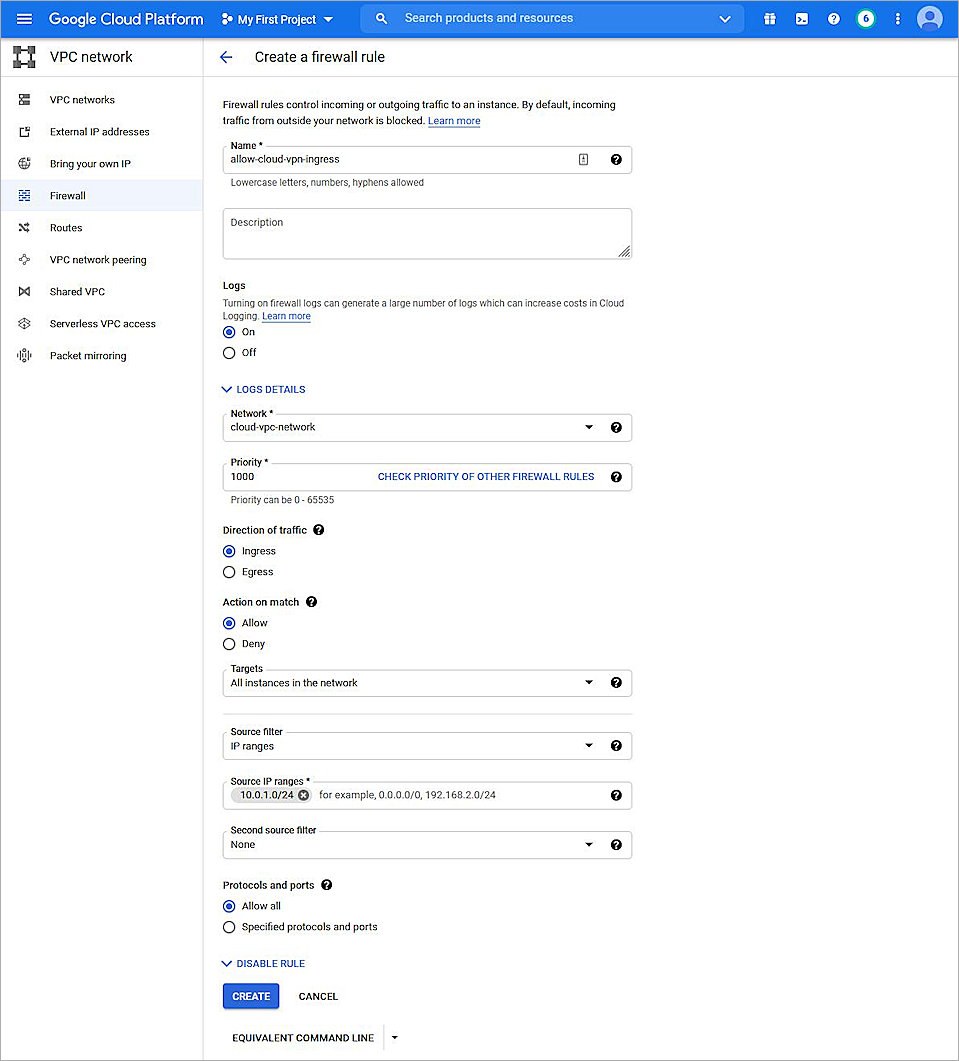Turn firewall logs Off

pyautogui.click(x=229, y=352)
